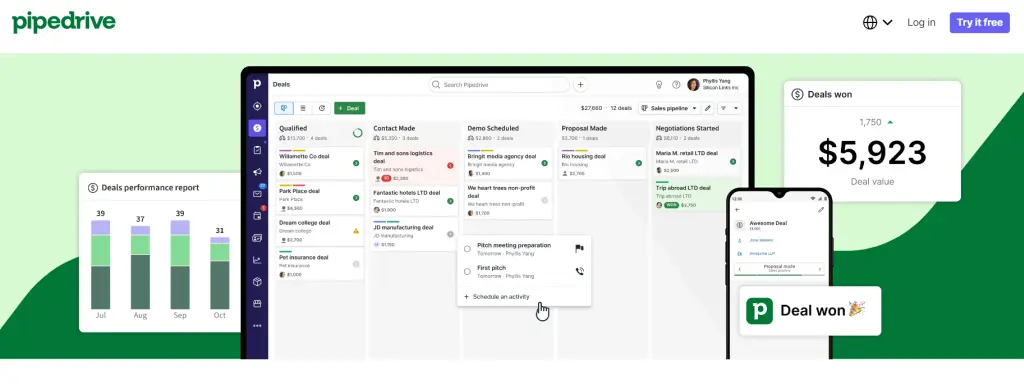This screenshot has width=1024, height=384.
Task: Click the three-dots More icon in the sidebar
Action: [257, 326]
